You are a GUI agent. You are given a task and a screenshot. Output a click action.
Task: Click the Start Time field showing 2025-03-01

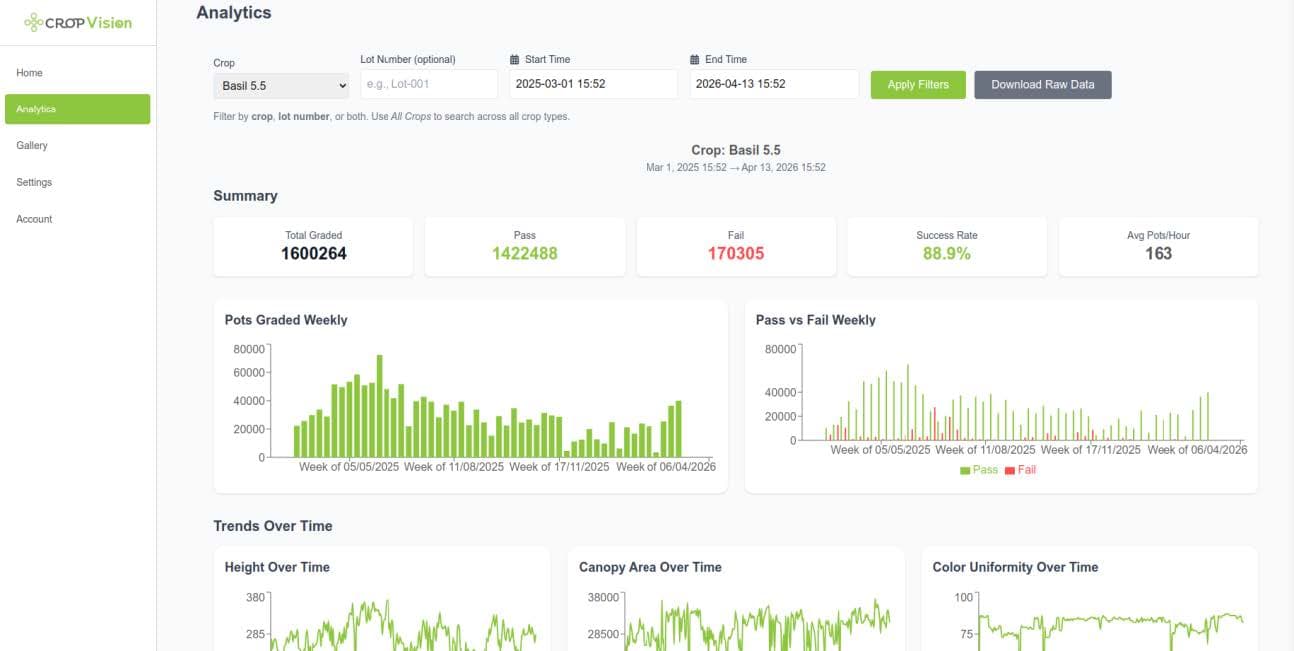coord(590,84)
